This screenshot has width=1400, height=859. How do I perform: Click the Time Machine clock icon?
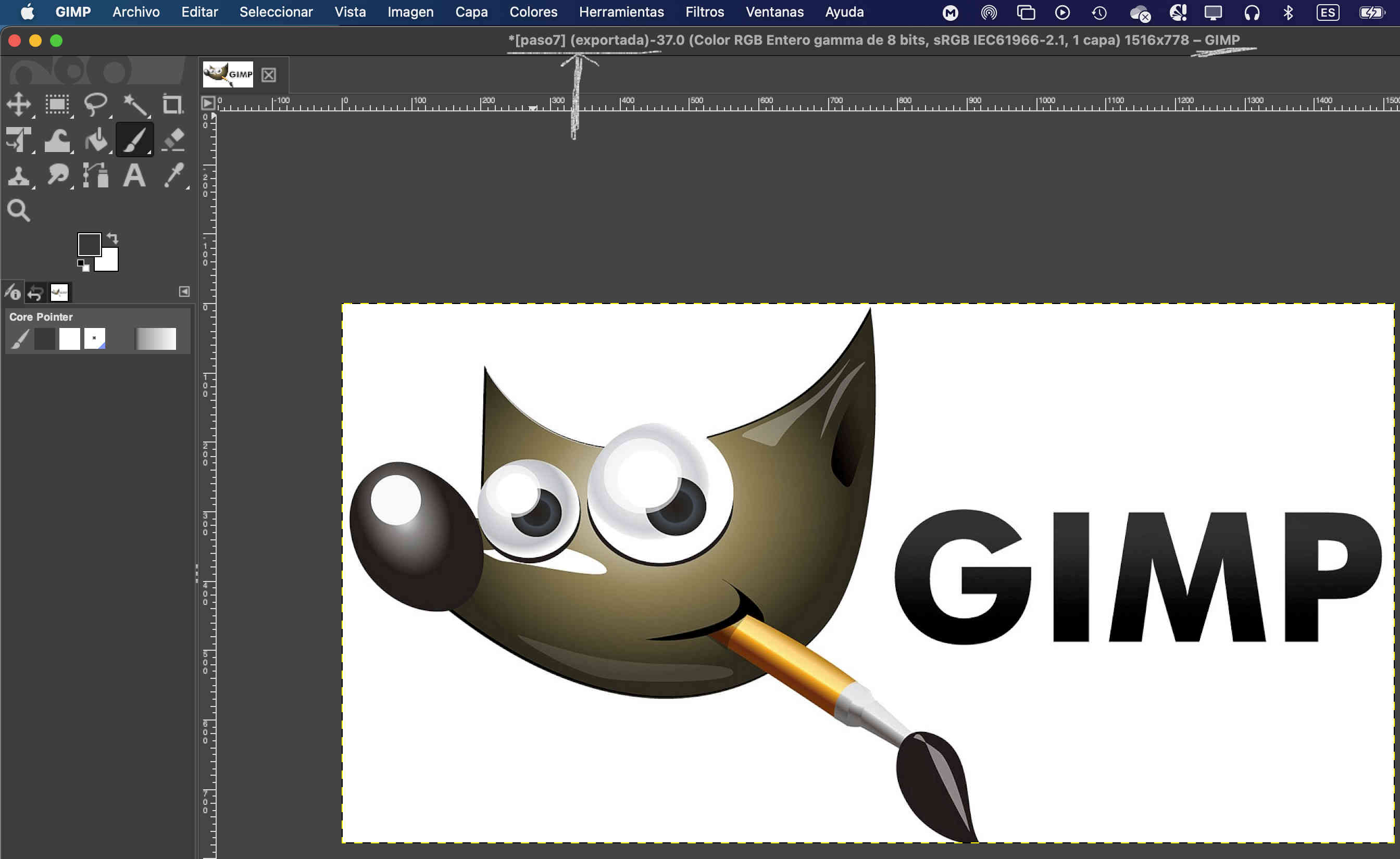point(1099,12)
